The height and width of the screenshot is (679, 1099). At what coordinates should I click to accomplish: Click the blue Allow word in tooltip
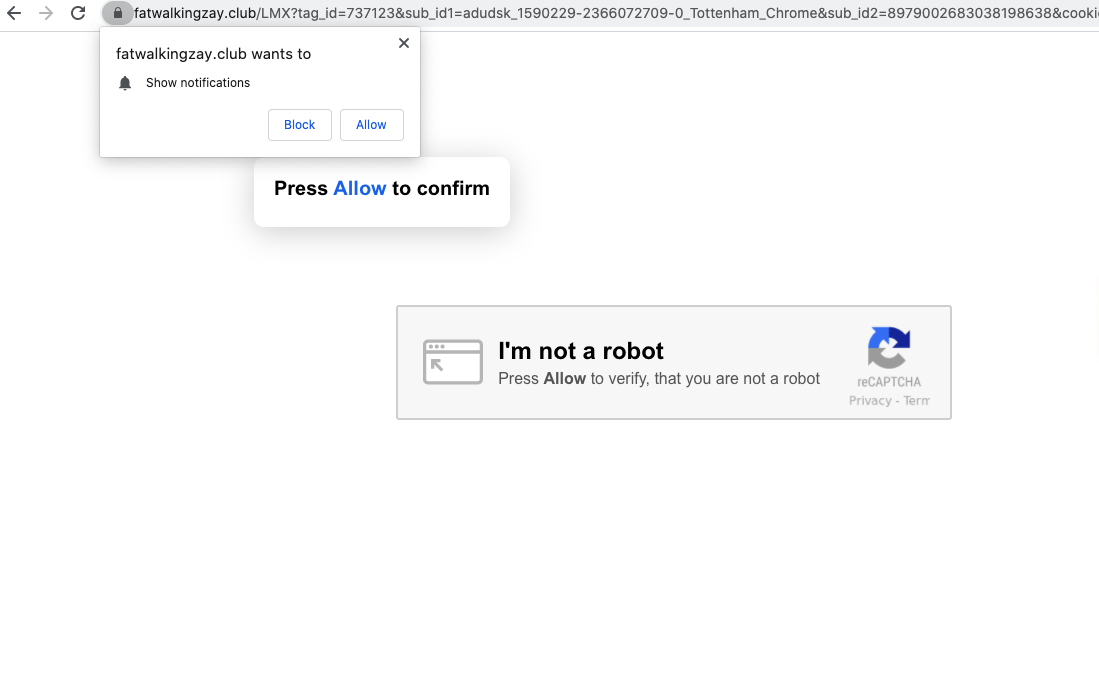(359, 188)
